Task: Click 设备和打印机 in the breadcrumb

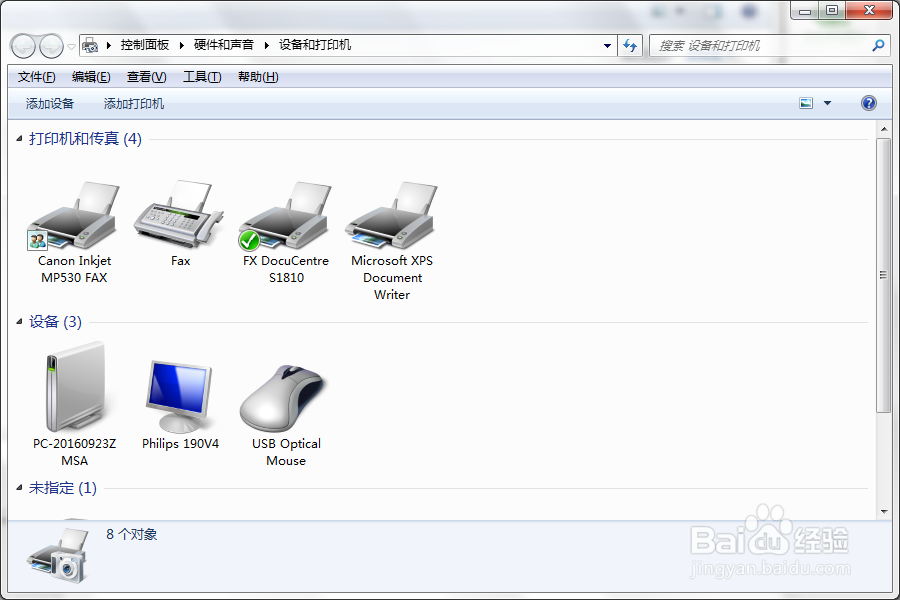Action: (x=315, y=45)
